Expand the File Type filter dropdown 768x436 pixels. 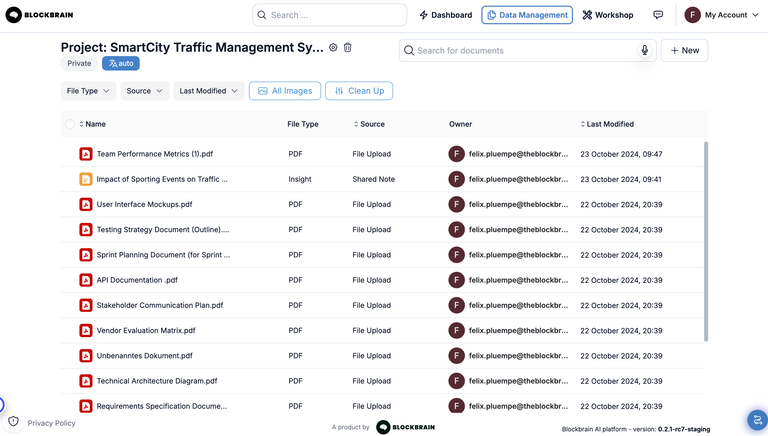click(88, 91)
